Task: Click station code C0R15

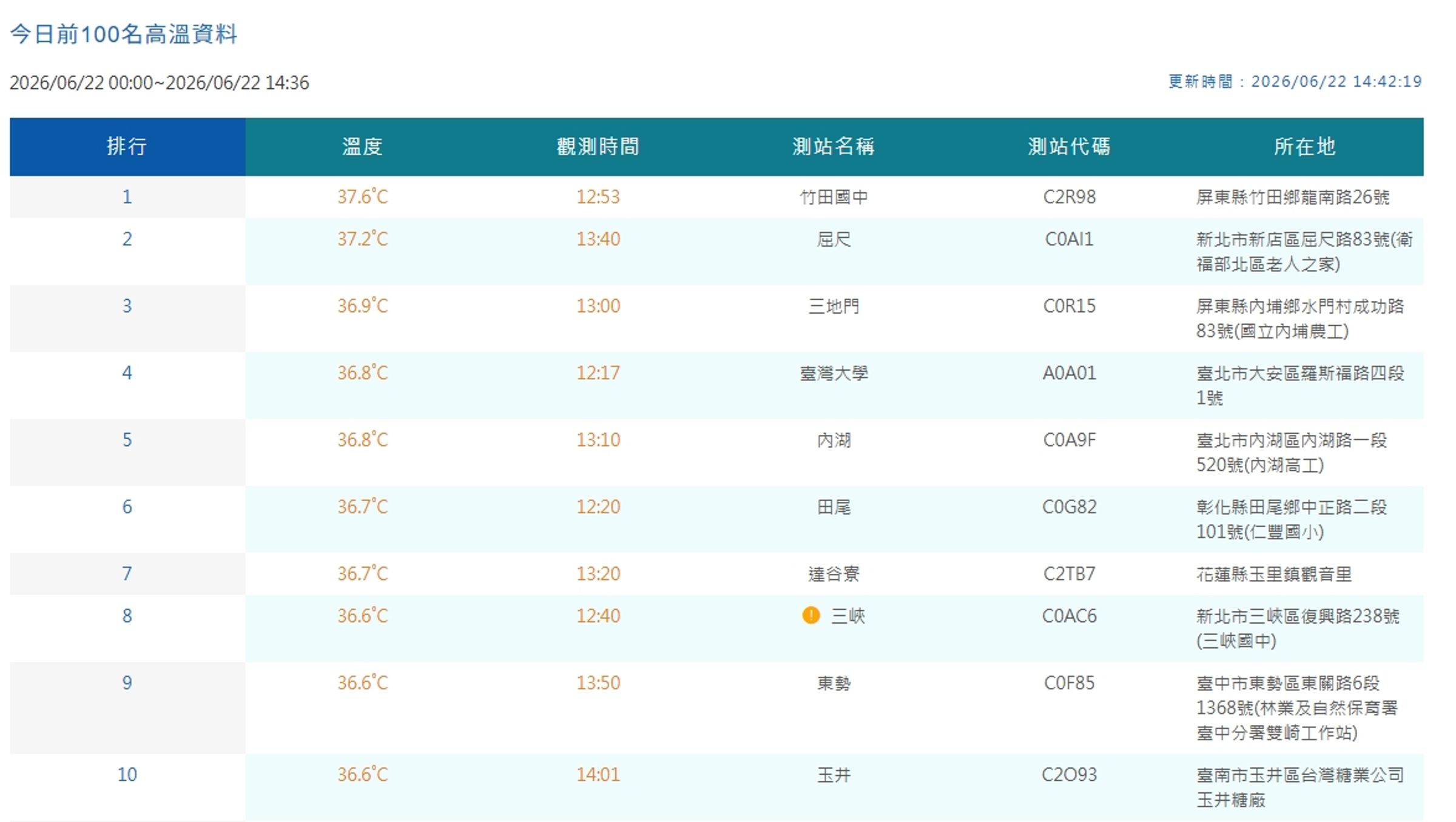Action: tap(1069, 306)
